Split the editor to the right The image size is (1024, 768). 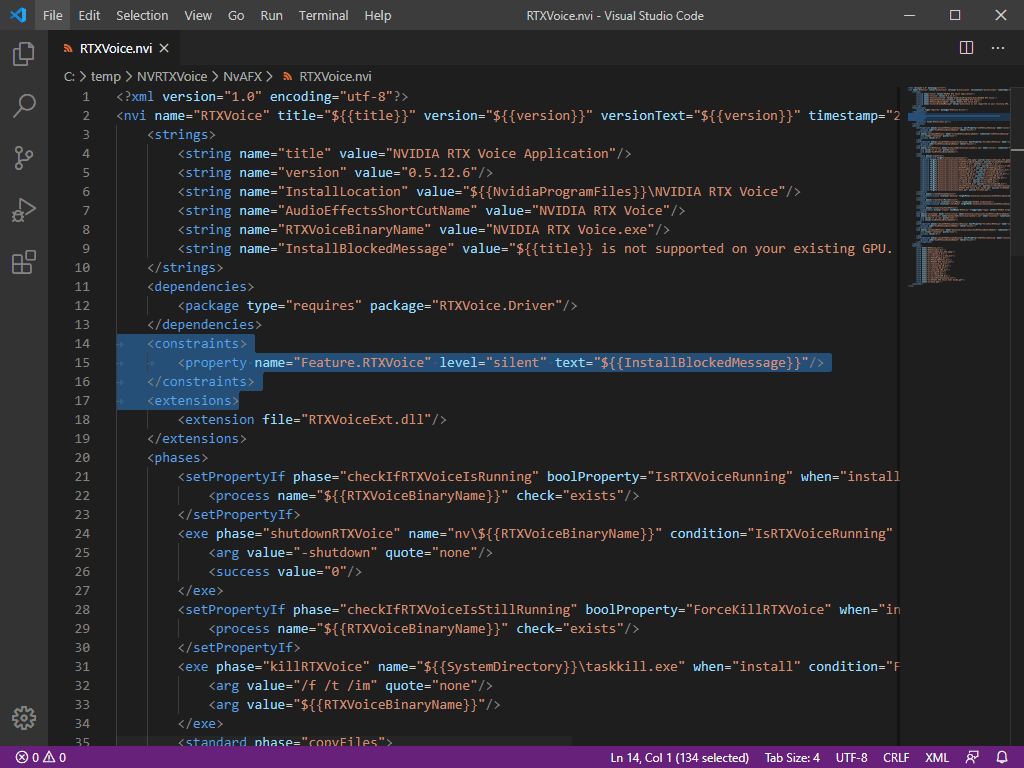pos(966,48)
